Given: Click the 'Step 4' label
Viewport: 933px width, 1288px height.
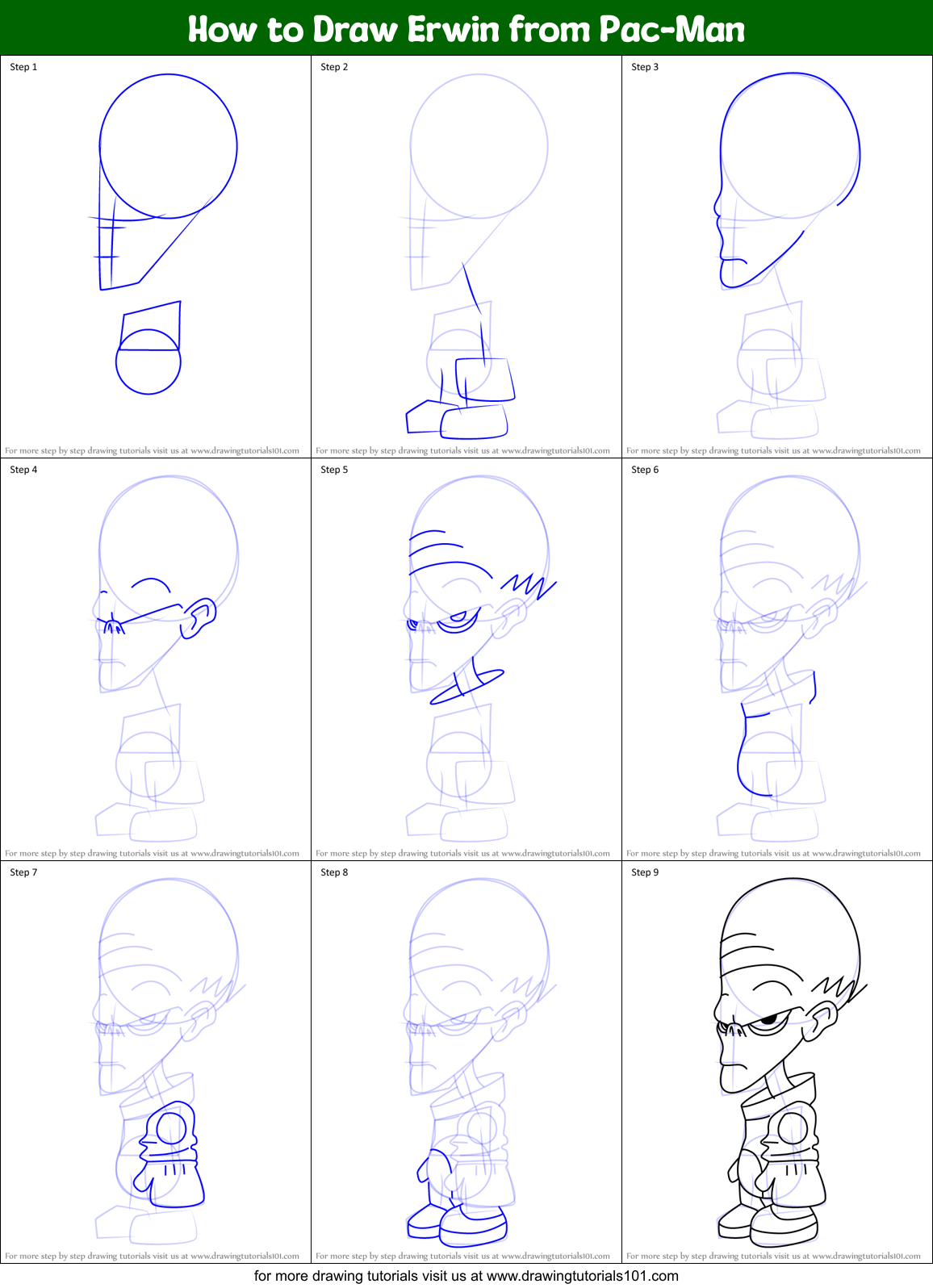Looking at the screenshot, I should (x=23, y=470).
